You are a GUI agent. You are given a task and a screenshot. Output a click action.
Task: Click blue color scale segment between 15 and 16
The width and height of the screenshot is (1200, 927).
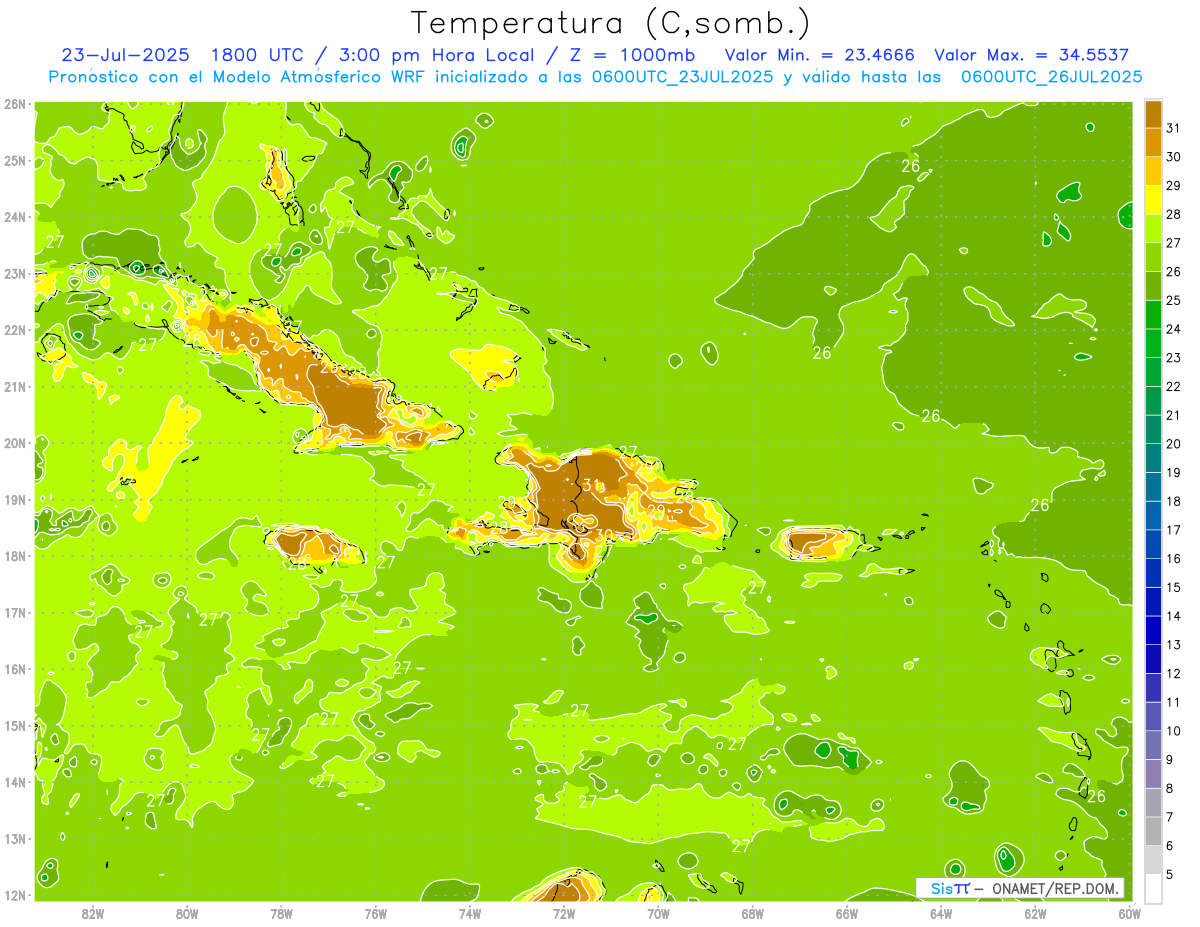click(1153, 574)
